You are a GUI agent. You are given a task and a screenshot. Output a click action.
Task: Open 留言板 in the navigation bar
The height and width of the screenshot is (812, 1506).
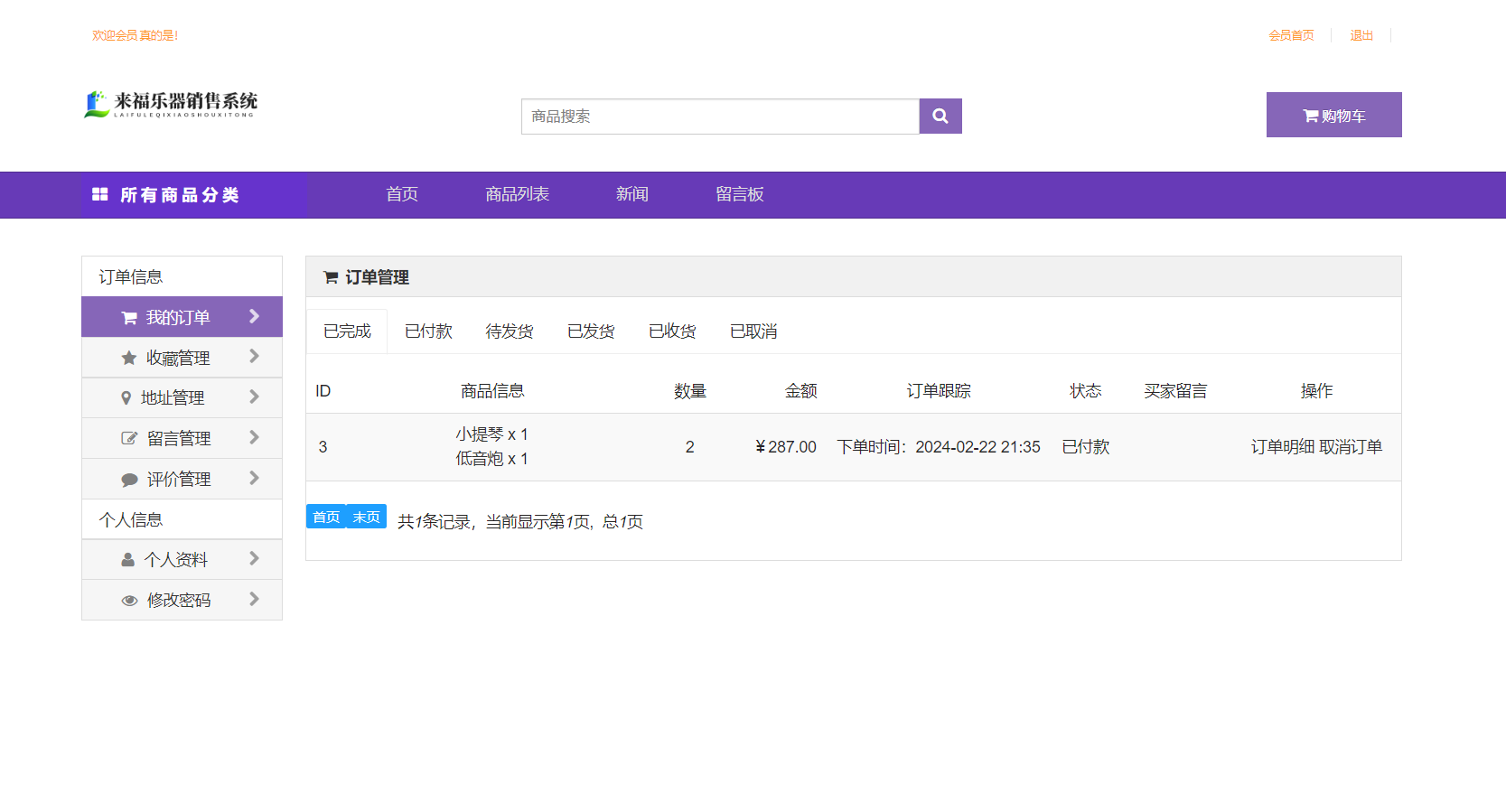[740, 194]
